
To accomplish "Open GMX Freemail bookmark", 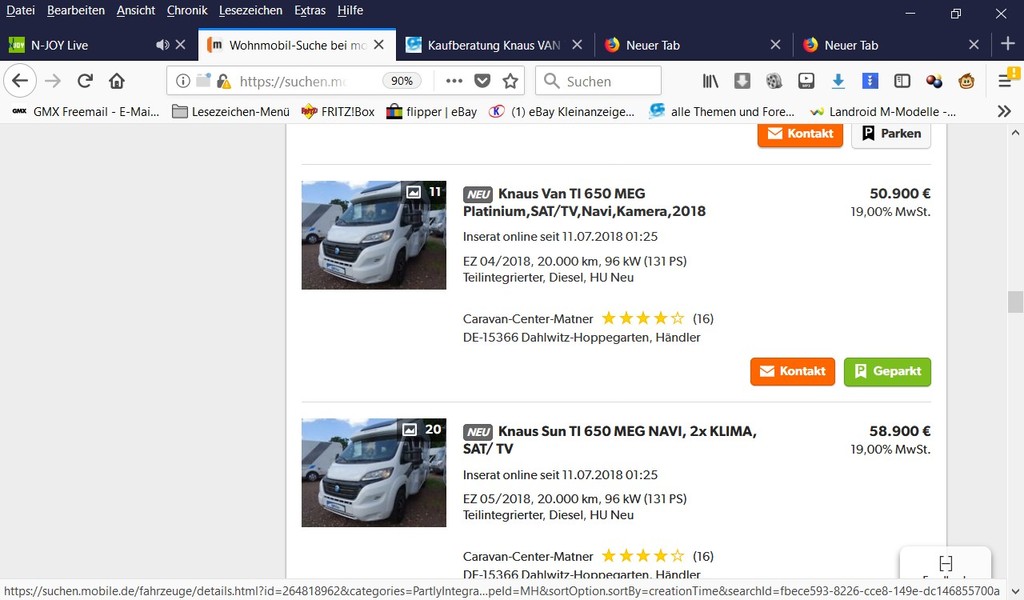I will coord(86,112).
